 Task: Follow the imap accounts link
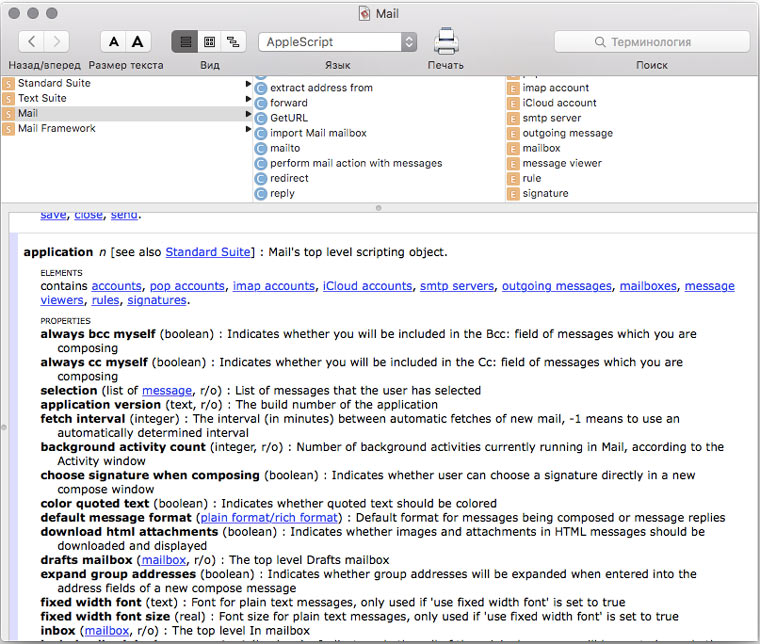tap(274, 286)
